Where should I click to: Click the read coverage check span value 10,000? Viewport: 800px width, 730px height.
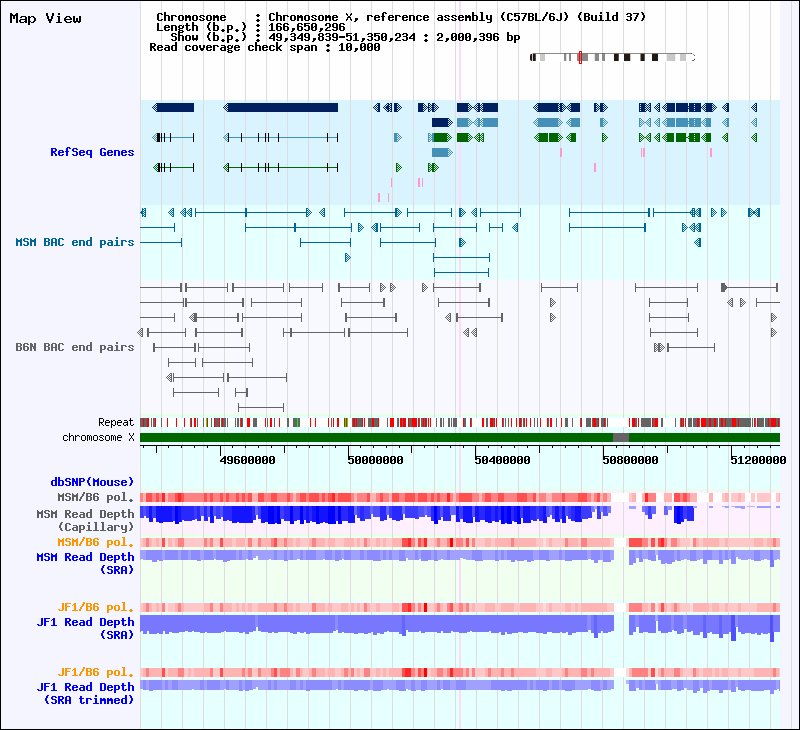(359, 47)
